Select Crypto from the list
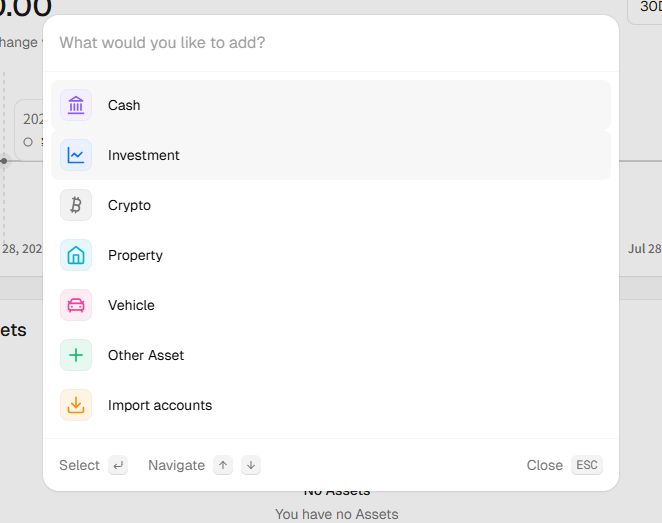 (x=331, y=205)
